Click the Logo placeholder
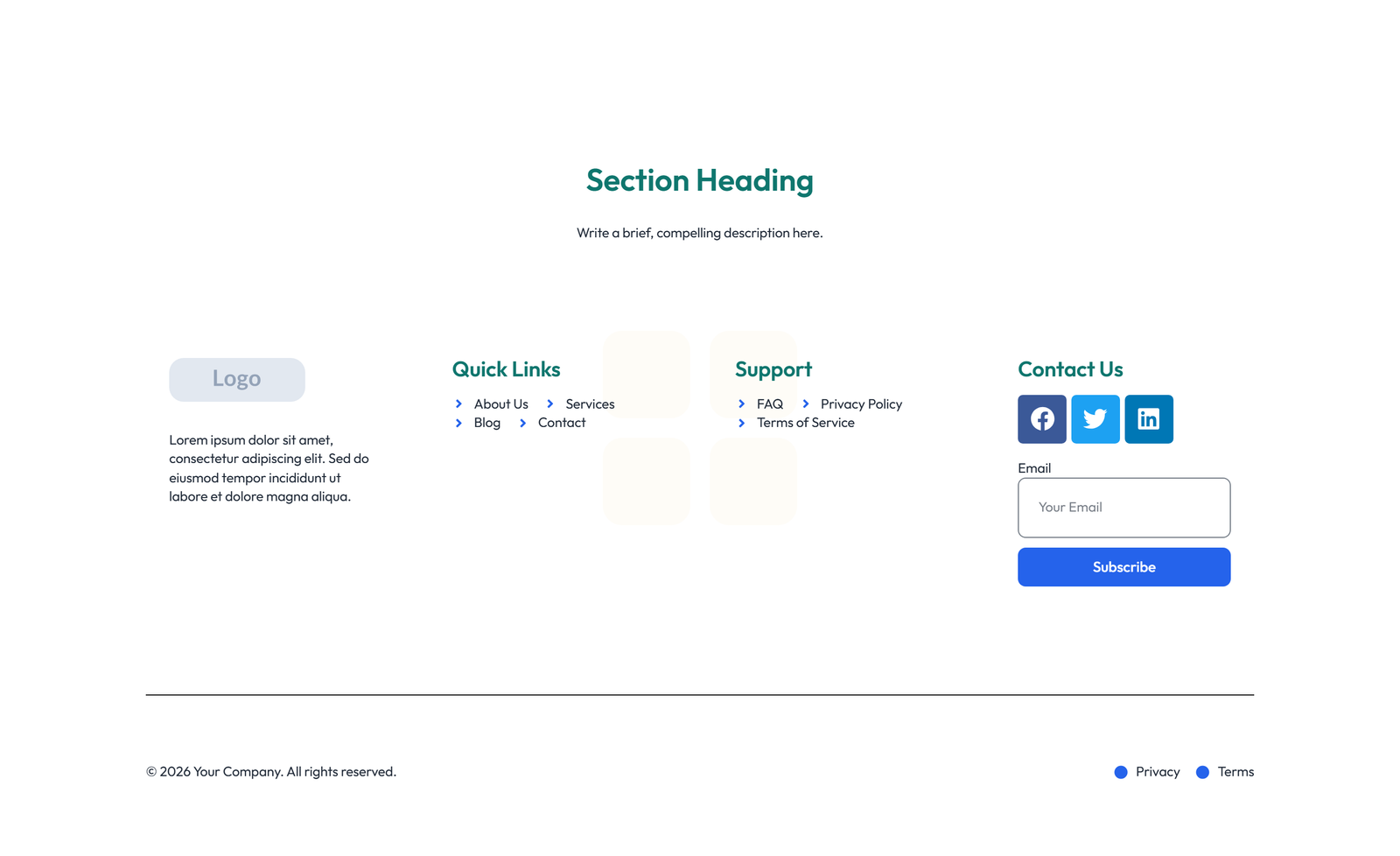1400x856 pixels. [236, 379]
